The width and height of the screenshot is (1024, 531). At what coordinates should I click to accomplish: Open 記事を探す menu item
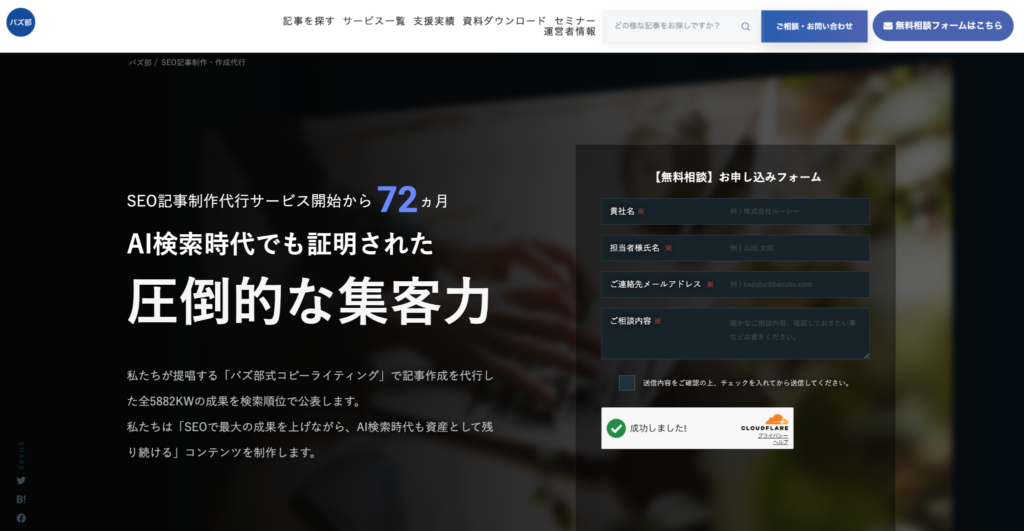click(309, 21)
